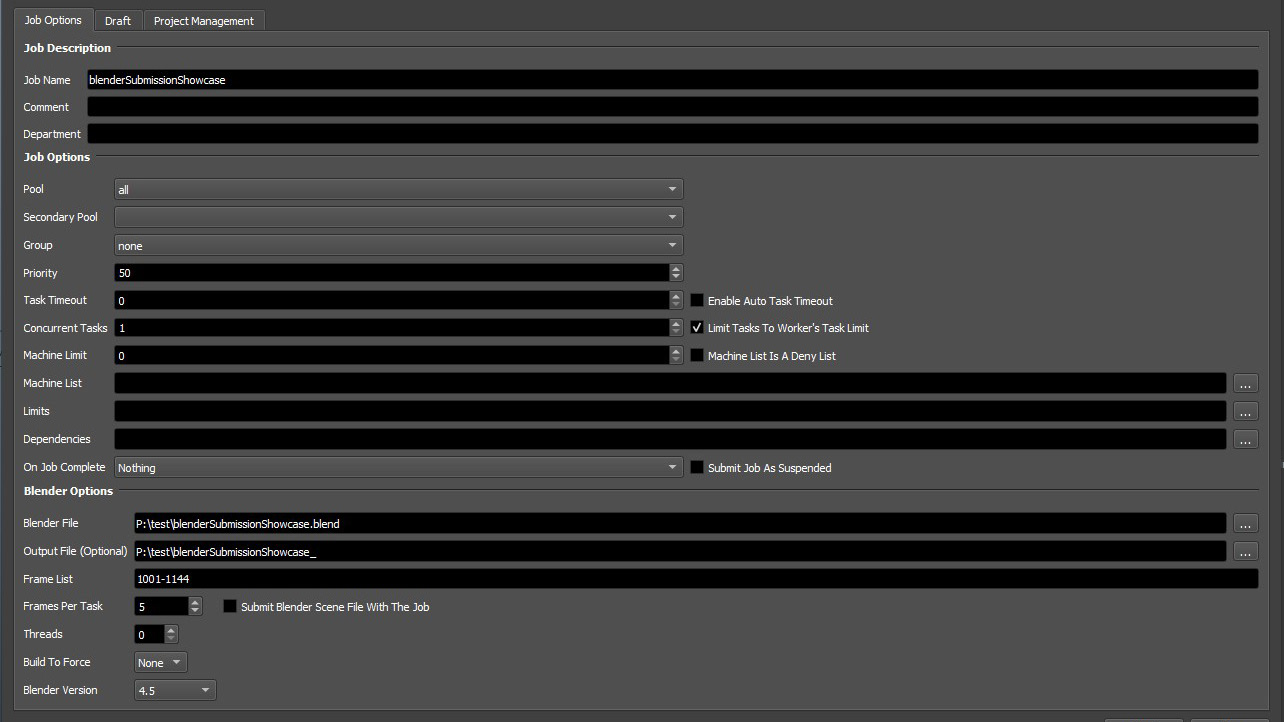Open the Blender Version dropdown
Viewport: 1284px width, 722px height.
[x=175, y=690]
